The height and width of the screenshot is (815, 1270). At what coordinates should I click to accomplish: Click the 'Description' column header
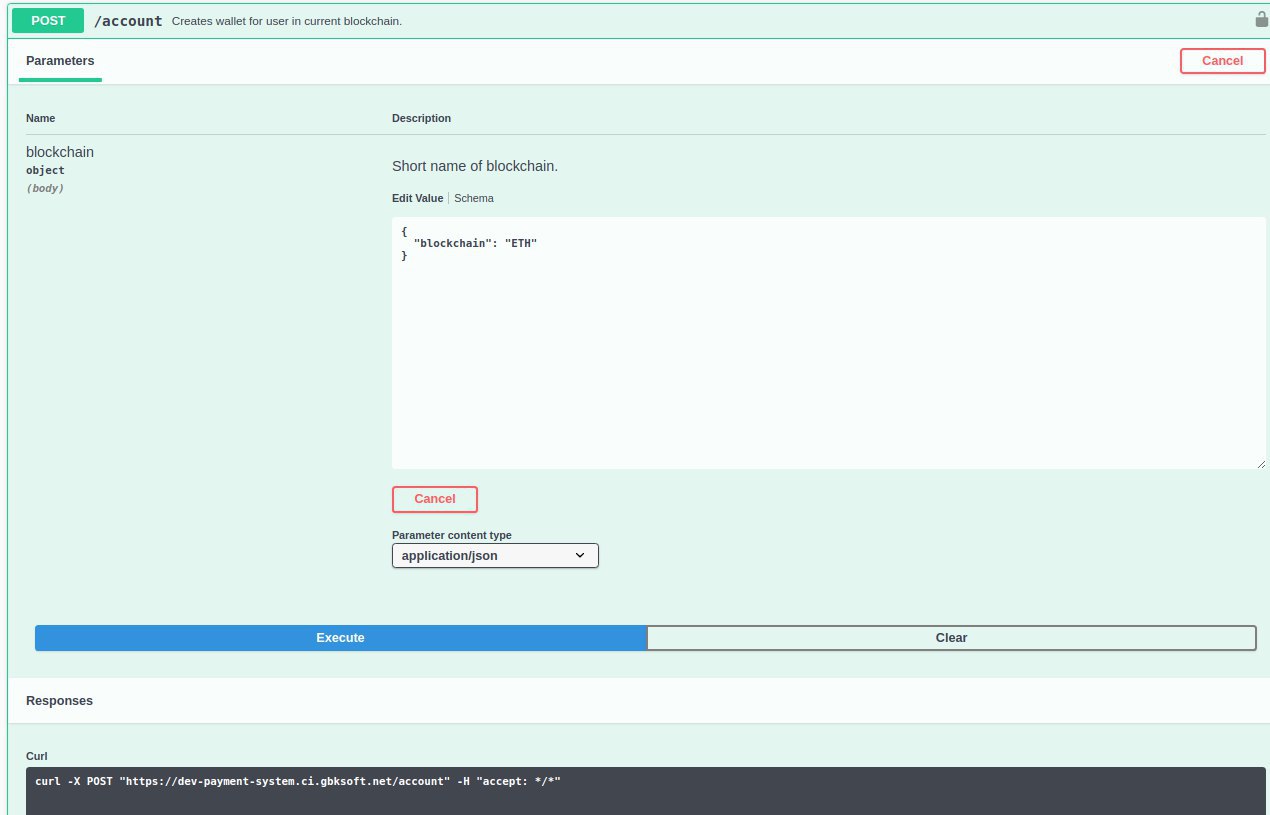click(421, 118)
